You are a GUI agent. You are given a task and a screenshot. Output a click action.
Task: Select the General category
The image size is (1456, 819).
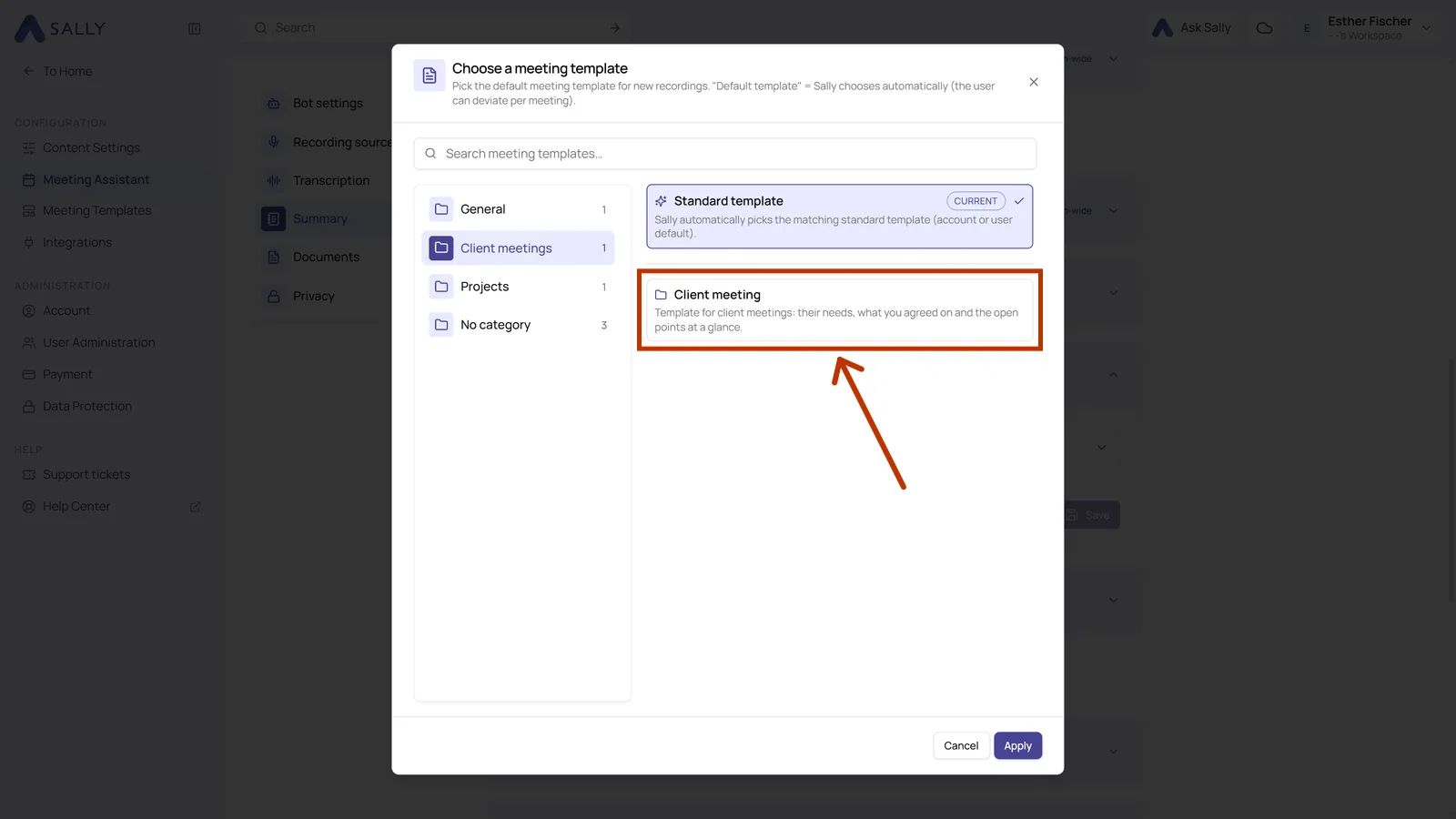(519, 209)
